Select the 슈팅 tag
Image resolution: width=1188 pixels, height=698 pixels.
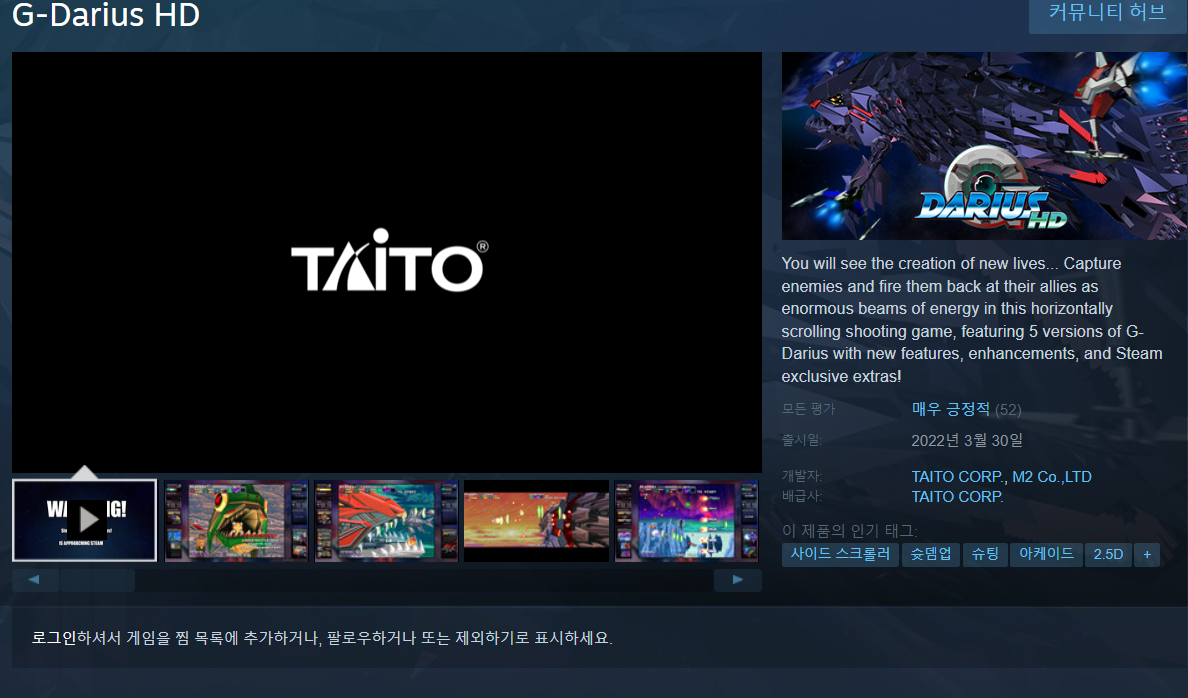tap(985, 554)
